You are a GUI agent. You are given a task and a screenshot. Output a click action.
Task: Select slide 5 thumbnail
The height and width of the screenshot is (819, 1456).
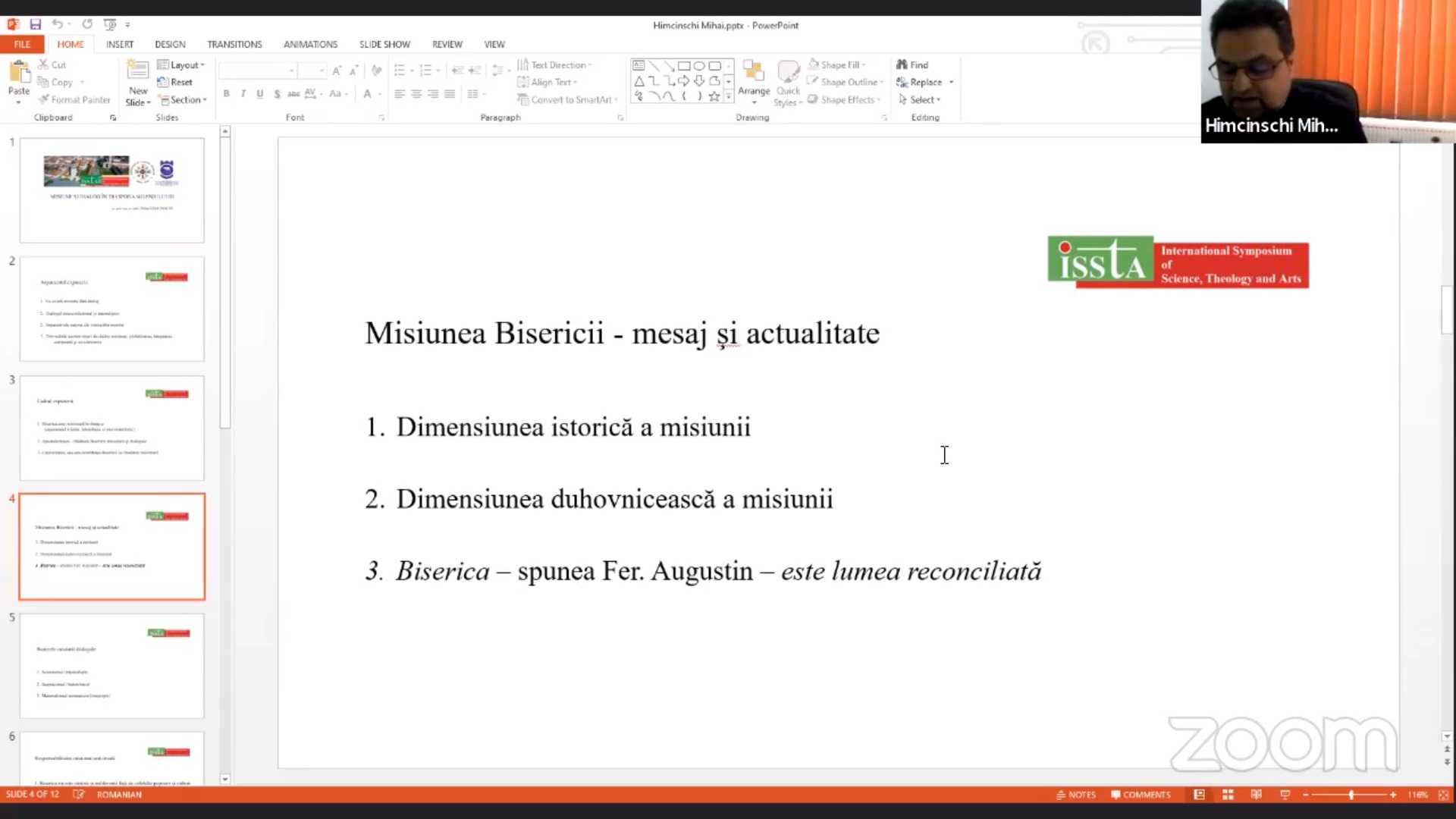[x=111, y=665]
